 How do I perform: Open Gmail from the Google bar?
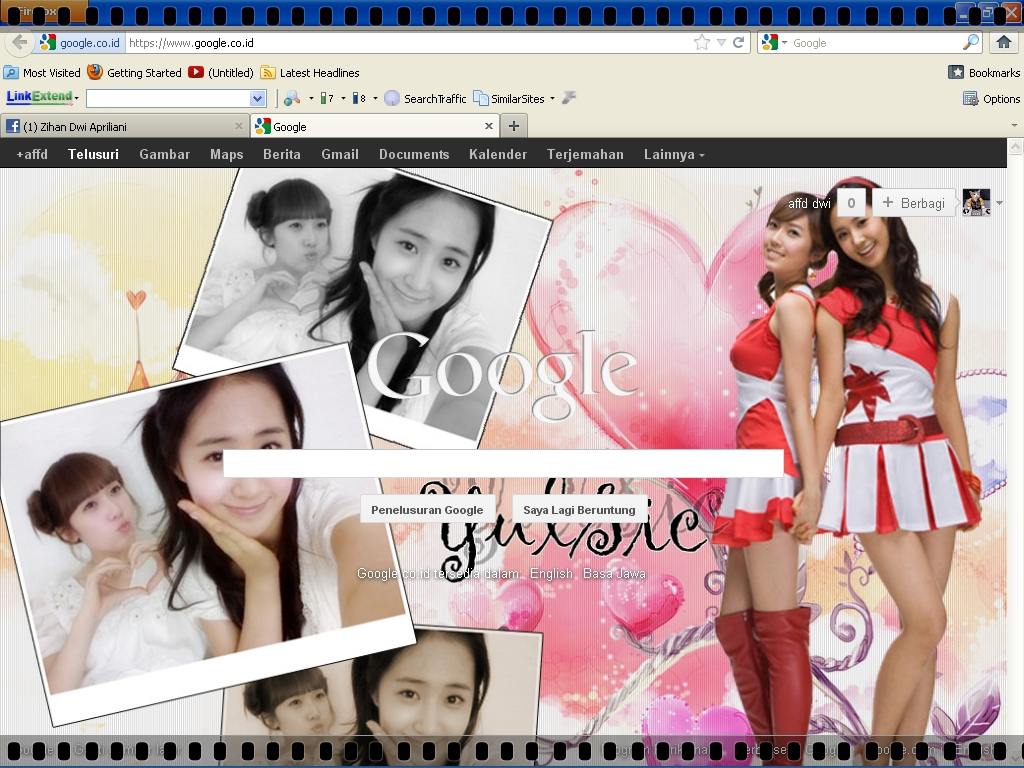tap(340, 155)
